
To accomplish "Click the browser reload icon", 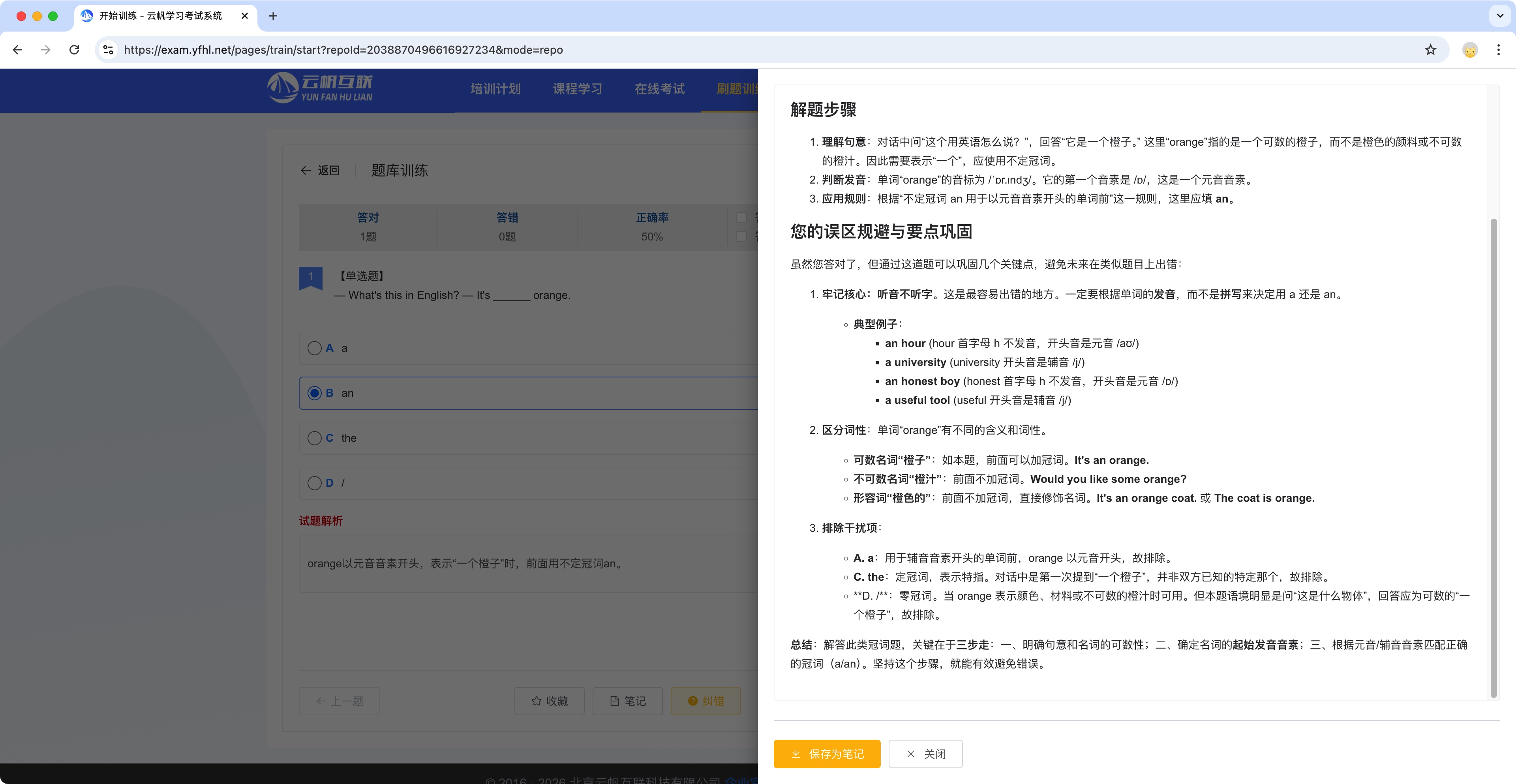I will click(x=74, y=49).
